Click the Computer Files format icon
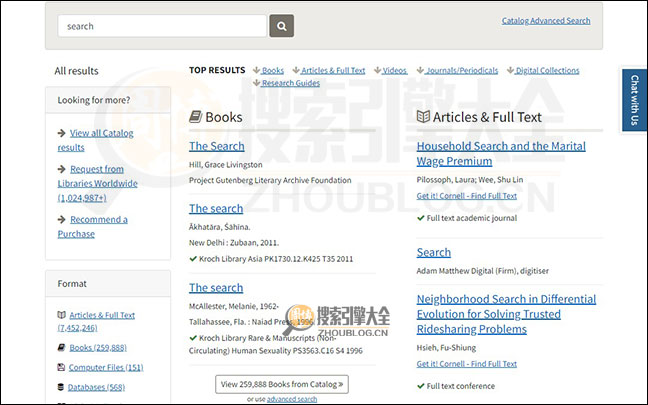Image resolution: width=648 pixels, height=405 pixels. (61, 367)
